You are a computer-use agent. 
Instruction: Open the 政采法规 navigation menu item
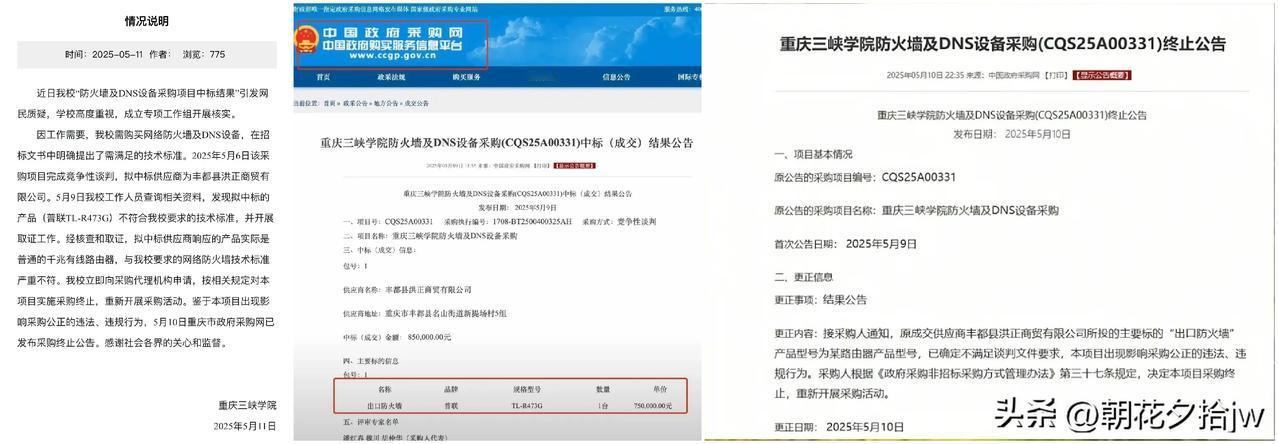click(x=389, y=77)
